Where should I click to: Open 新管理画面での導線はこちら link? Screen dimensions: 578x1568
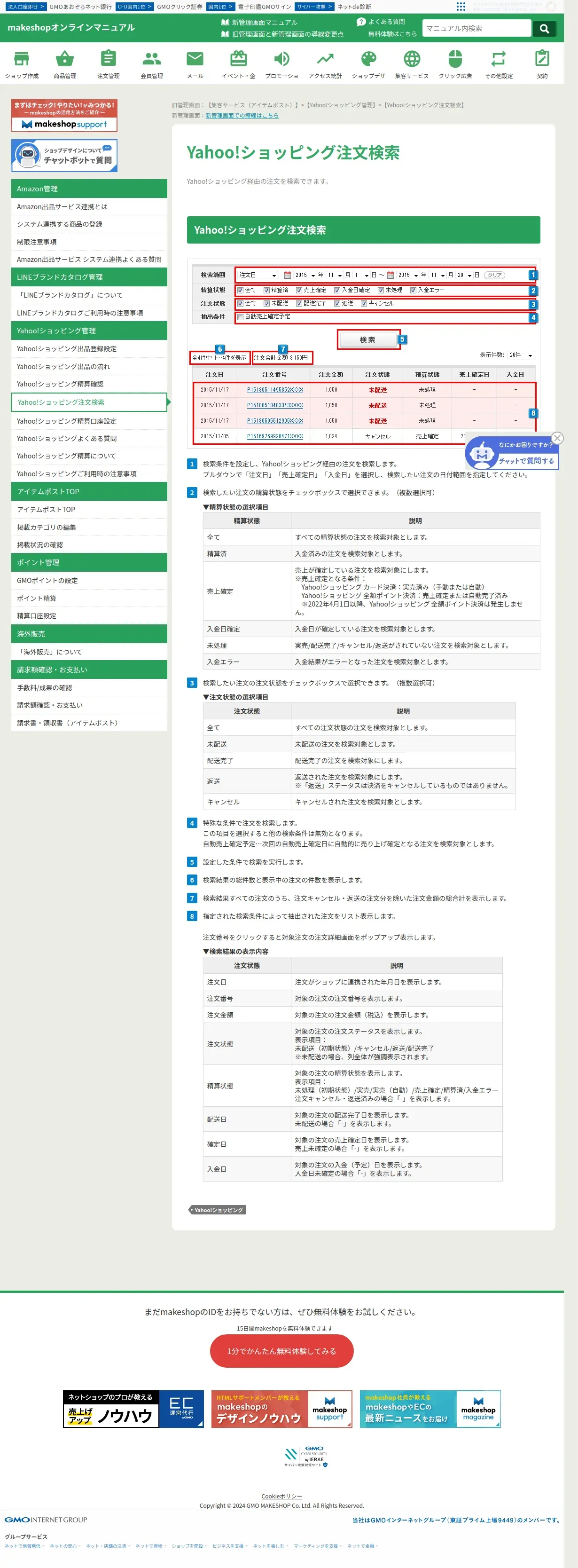(242, 115)
